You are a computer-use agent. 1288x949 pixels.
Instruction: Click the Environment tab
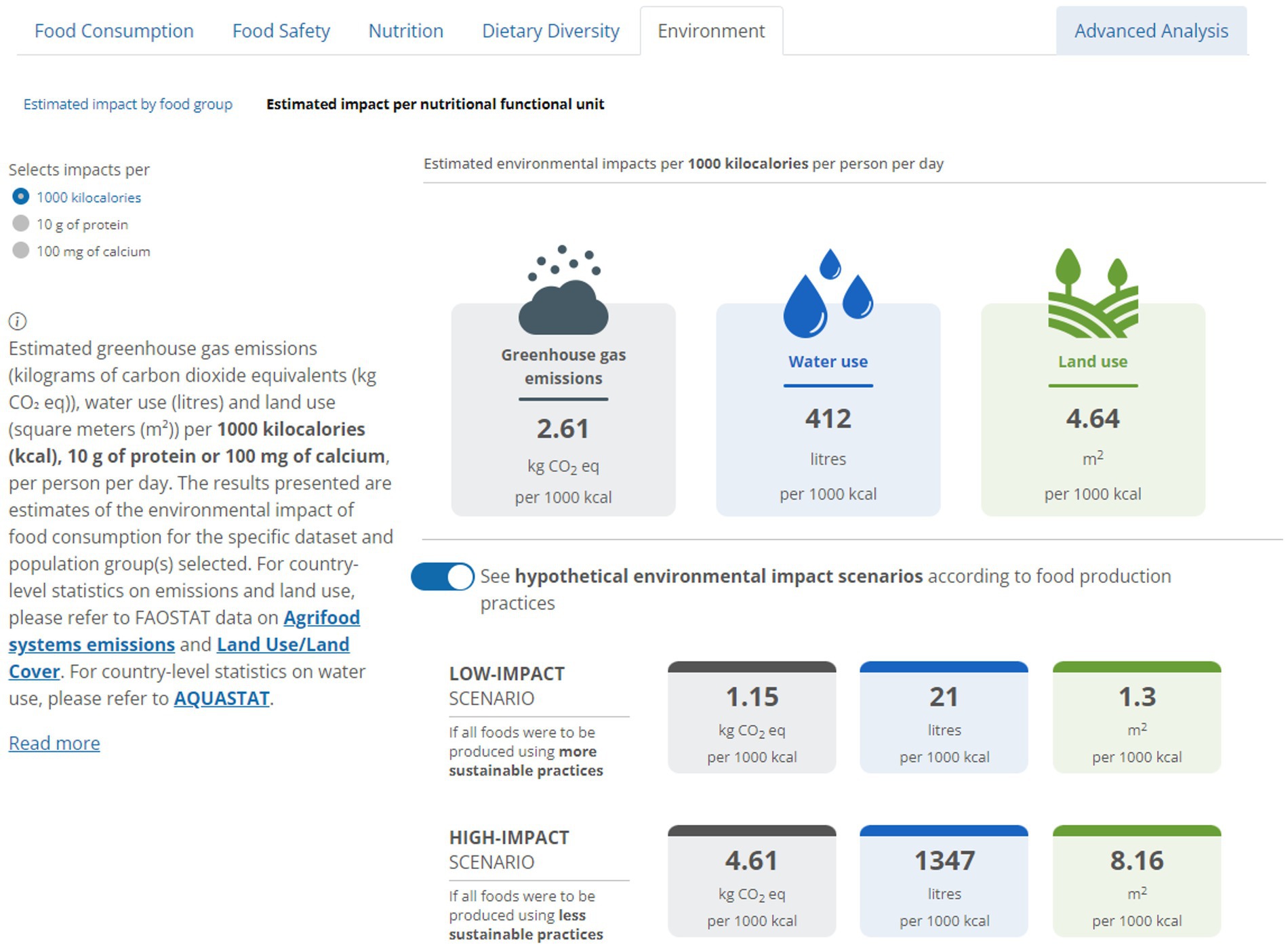(x=710, y=31)
